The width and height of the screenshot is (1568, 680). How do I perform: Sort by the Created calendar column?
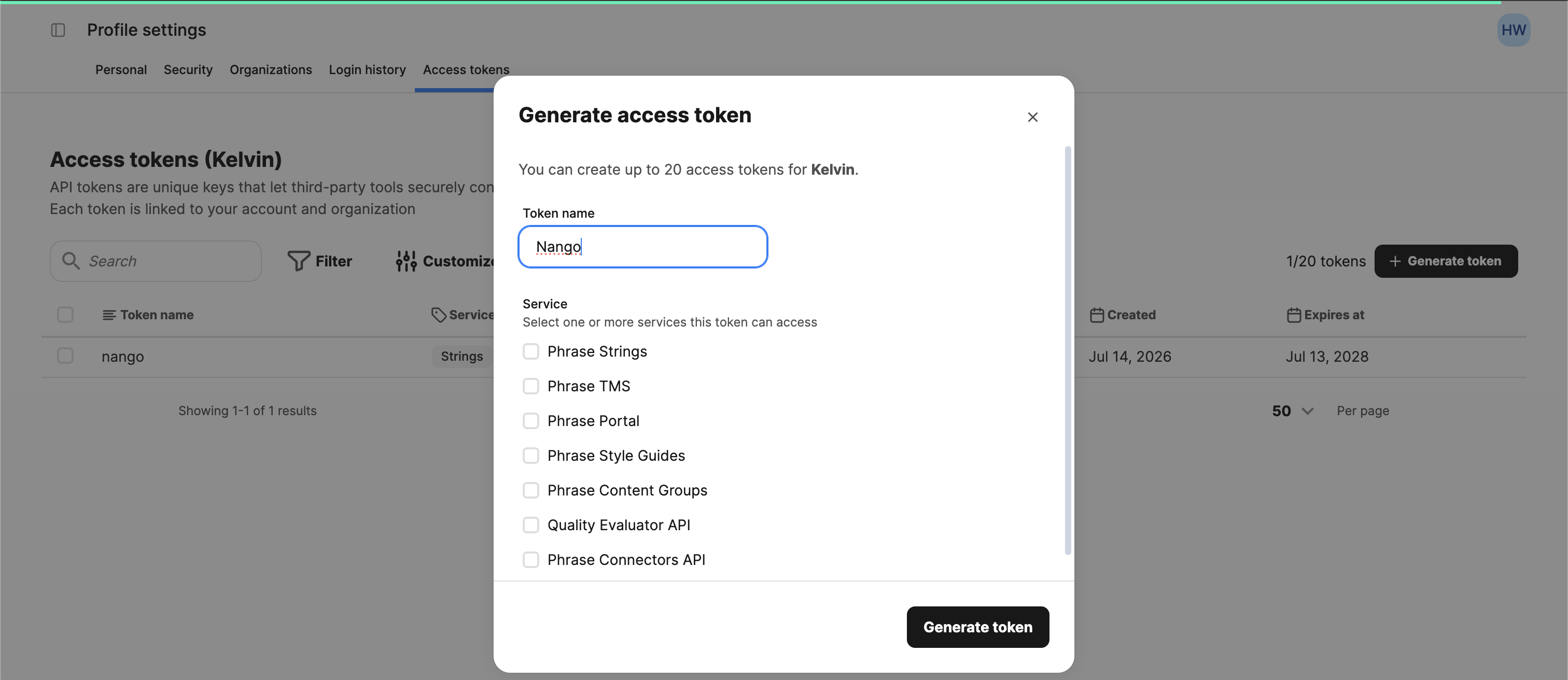(x=1123, y=315)
